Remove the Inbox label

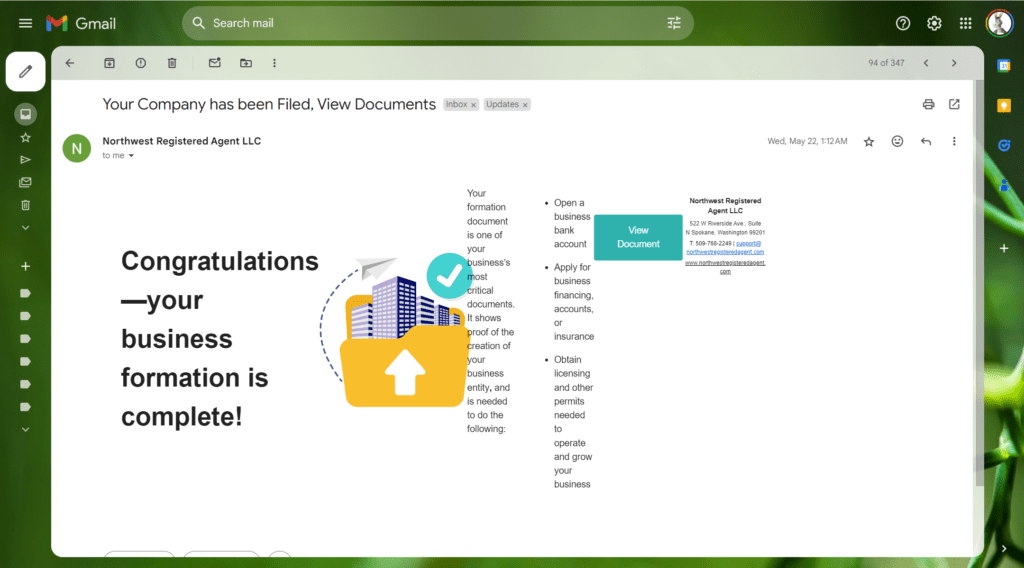coord(473,105)
